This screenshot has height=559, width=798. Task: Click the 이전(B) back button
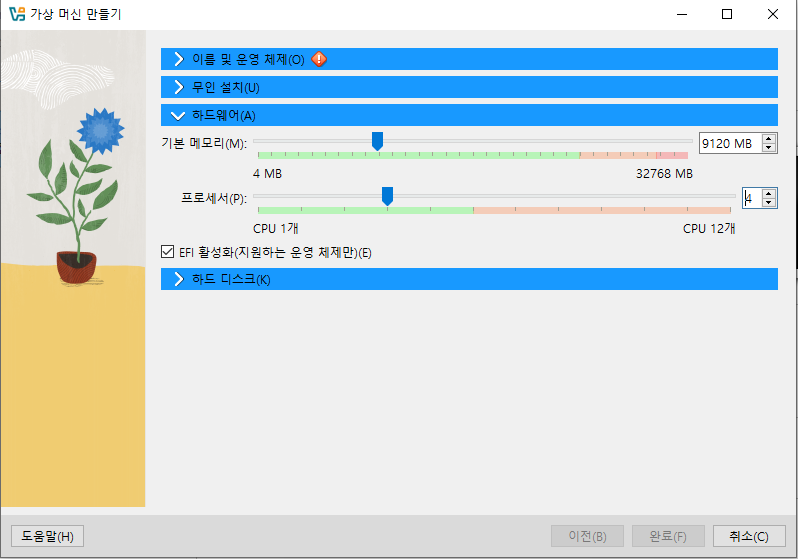pos(587,536)
